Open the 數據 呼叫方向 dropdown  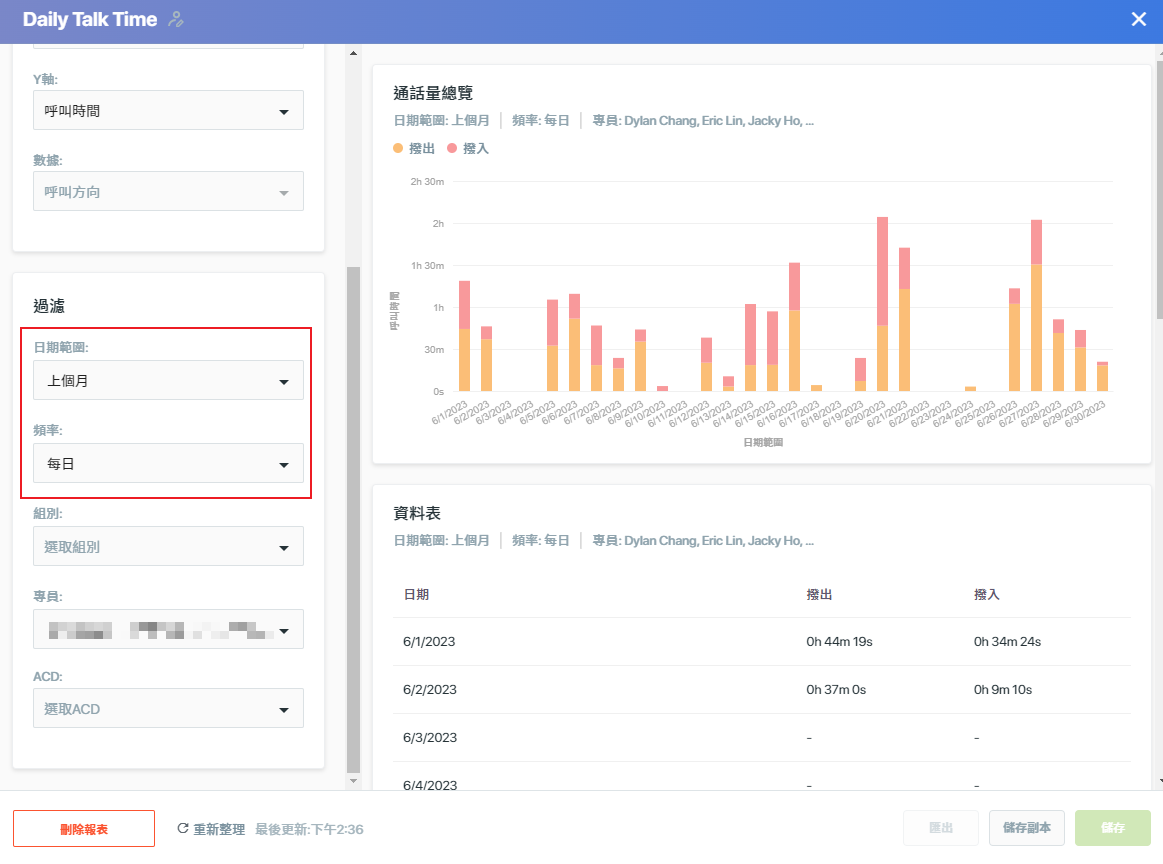click(168, 191)
